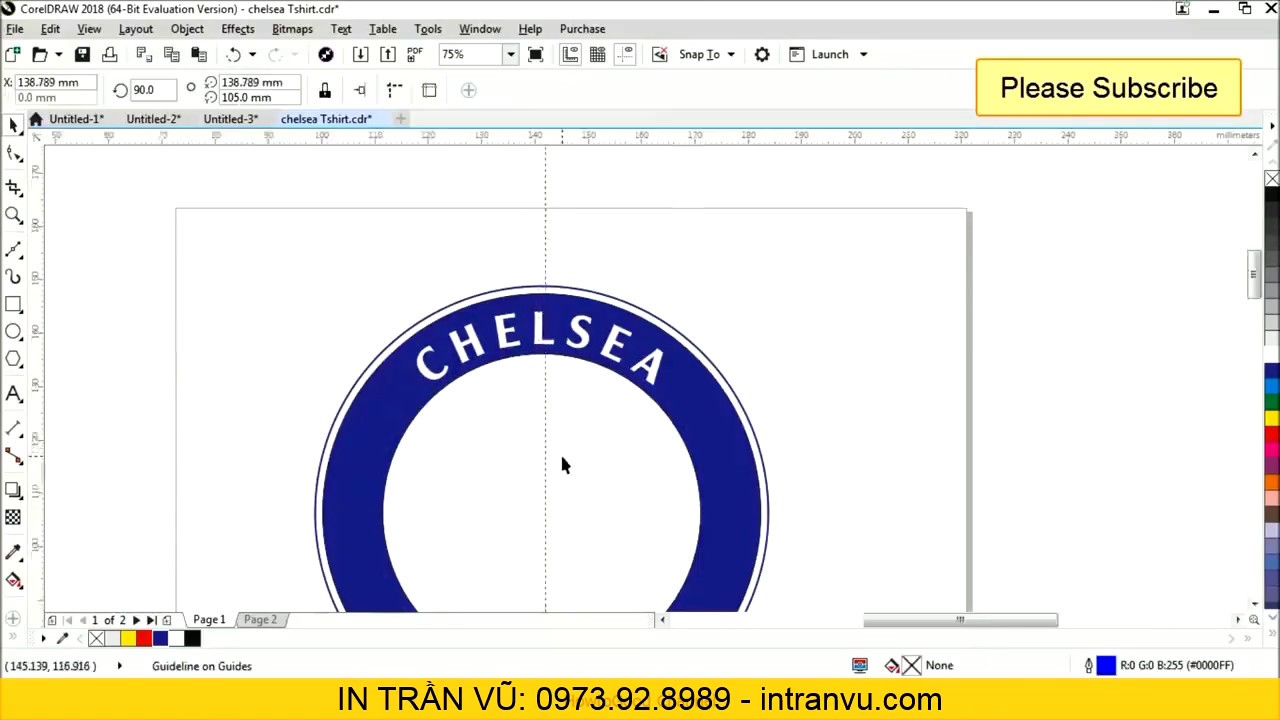Screen dimensions: 1280x720
Task: Select the Polygon tool
Action: click(x=13, y=359)
